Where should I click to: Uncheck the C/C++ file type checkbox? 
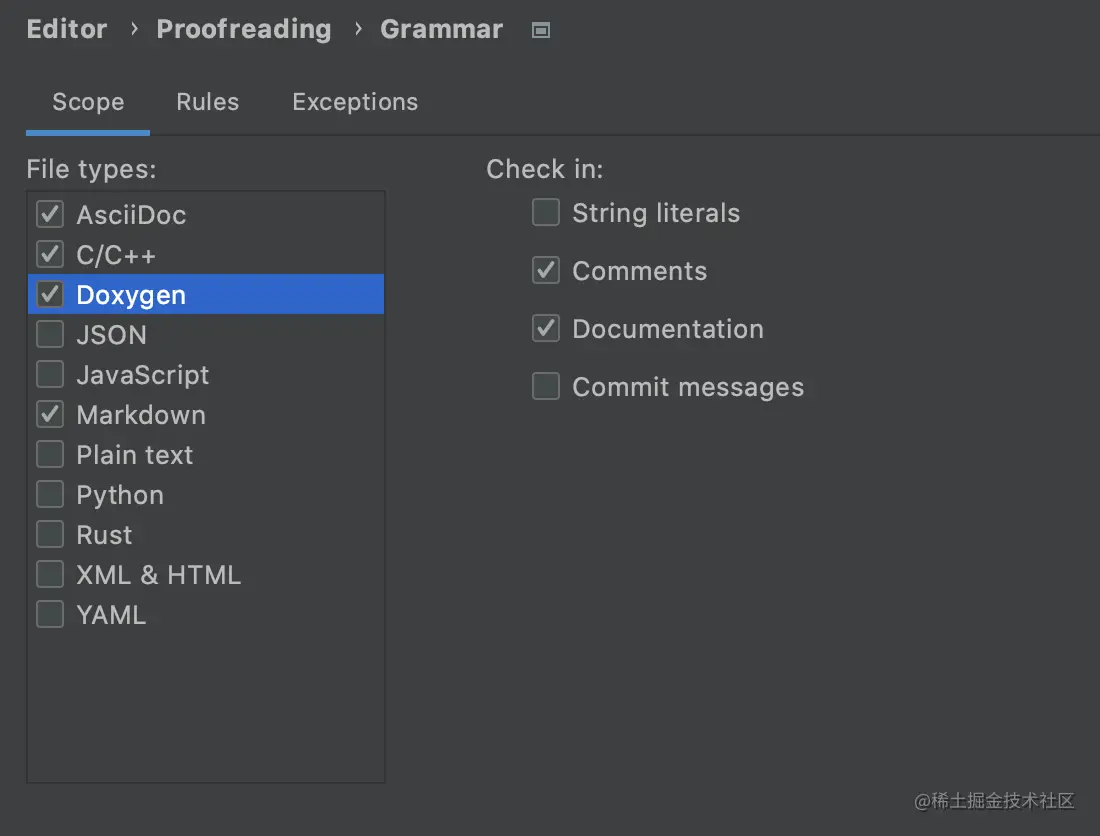click(x=50, y=255)
